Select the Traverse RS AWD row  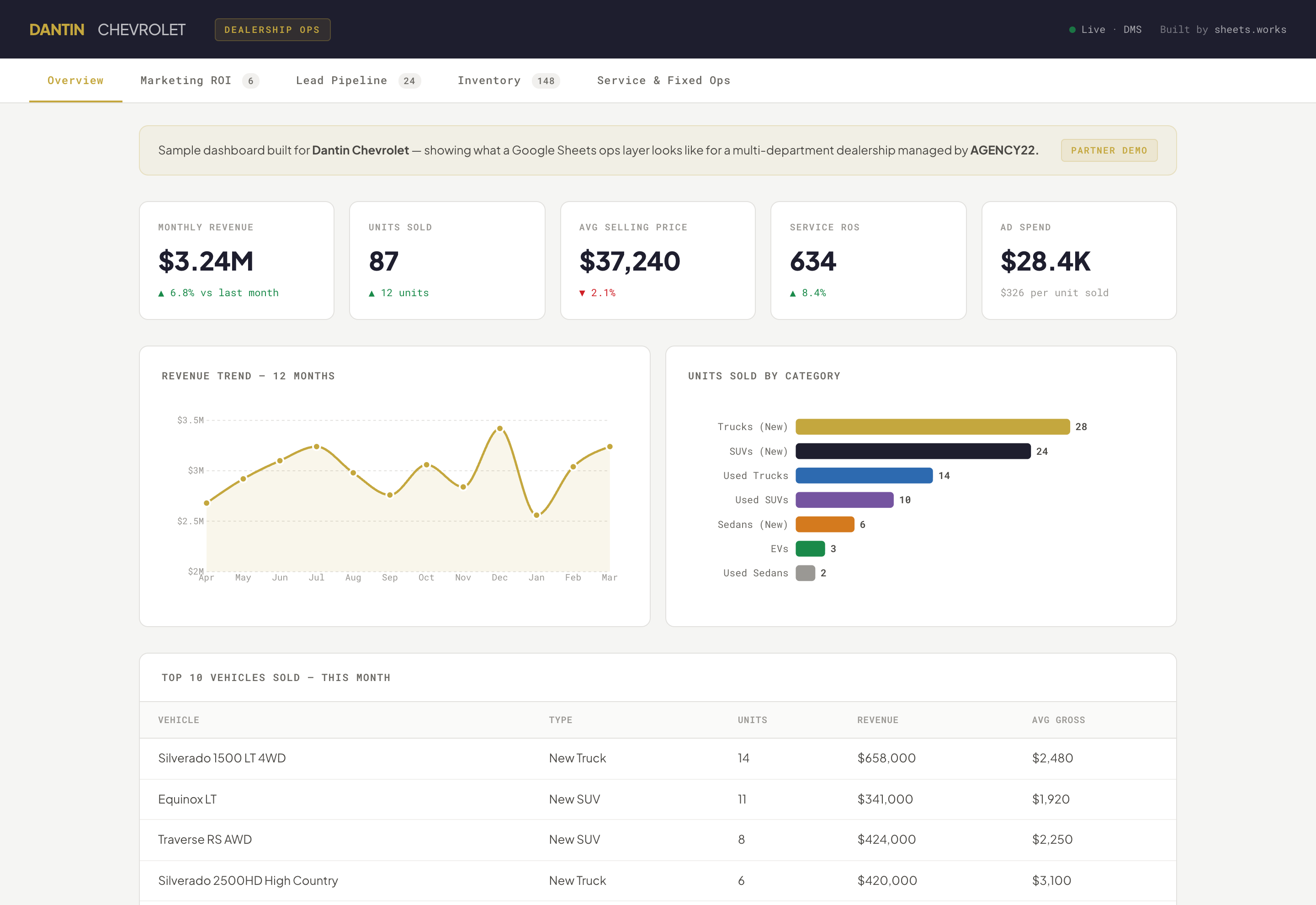pos(658,840)
